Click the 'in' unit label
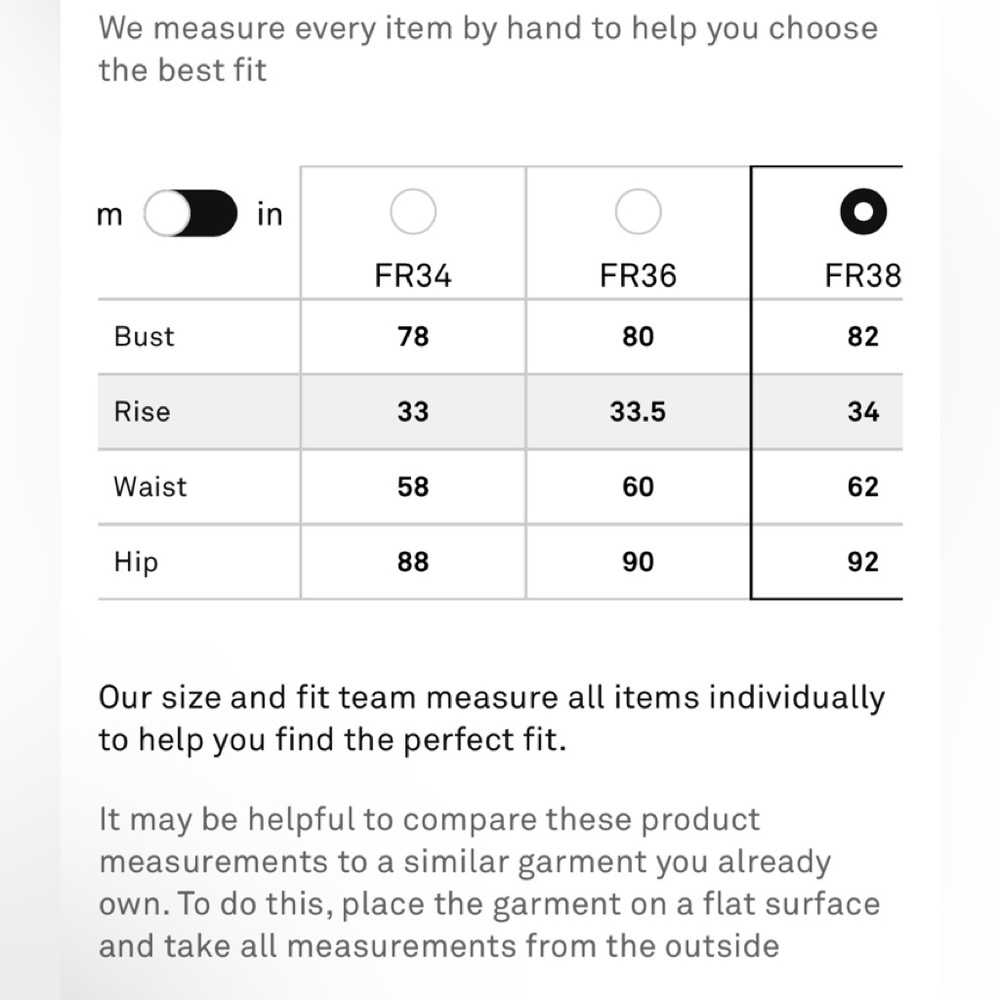Image resolution: width=1000 pixels, height=1000 pixels. click(x=270, y=214)
